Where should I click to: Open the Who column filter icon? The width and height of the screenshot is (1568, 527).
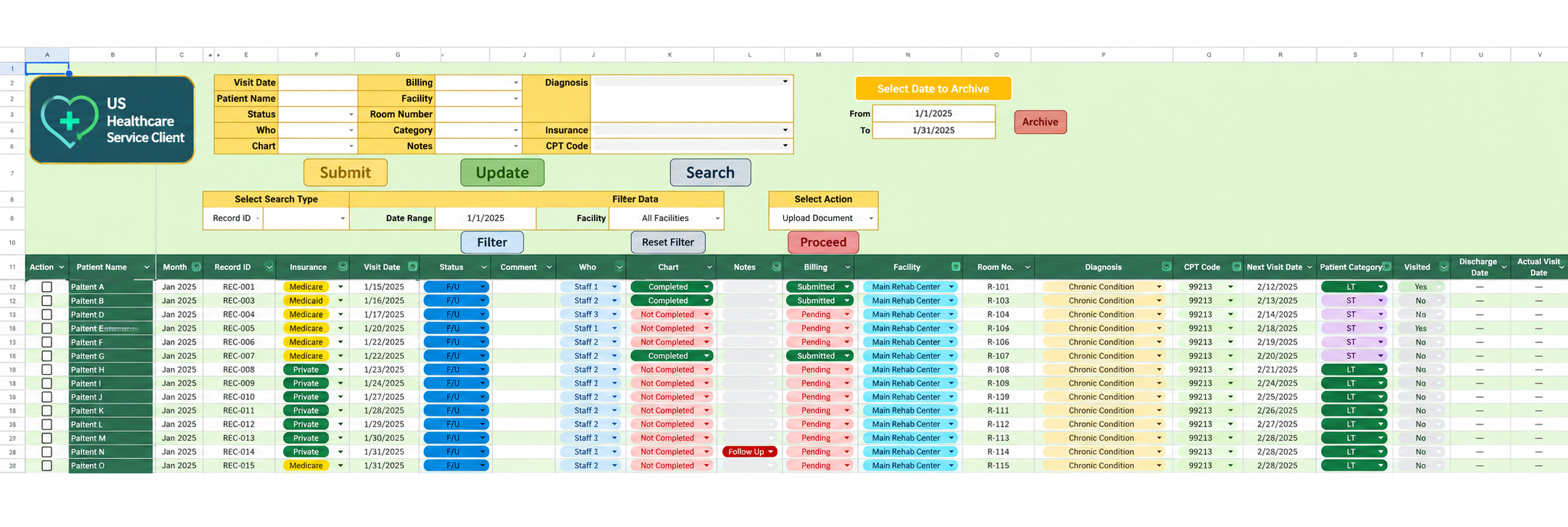[619, 267]
